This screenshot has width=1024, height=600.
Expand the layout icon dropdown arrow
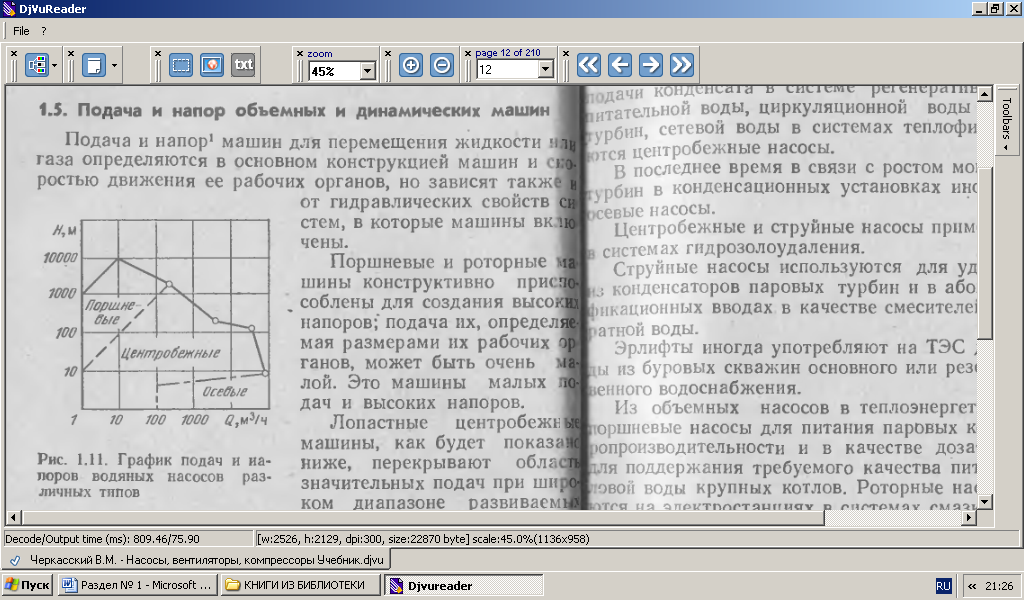click(54, 65)
